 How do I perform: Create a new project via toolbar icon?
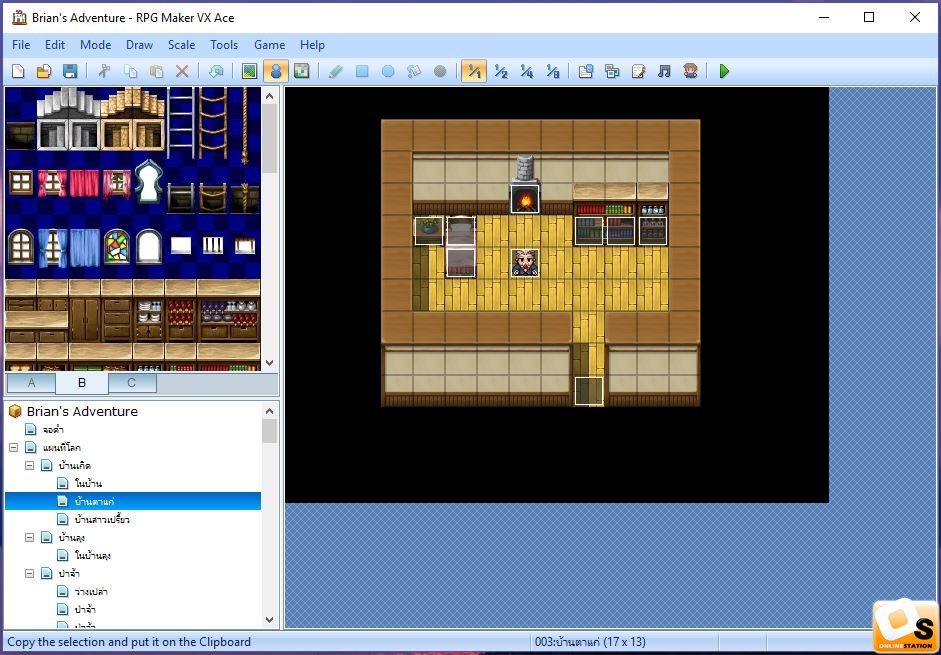click(19, 71)
